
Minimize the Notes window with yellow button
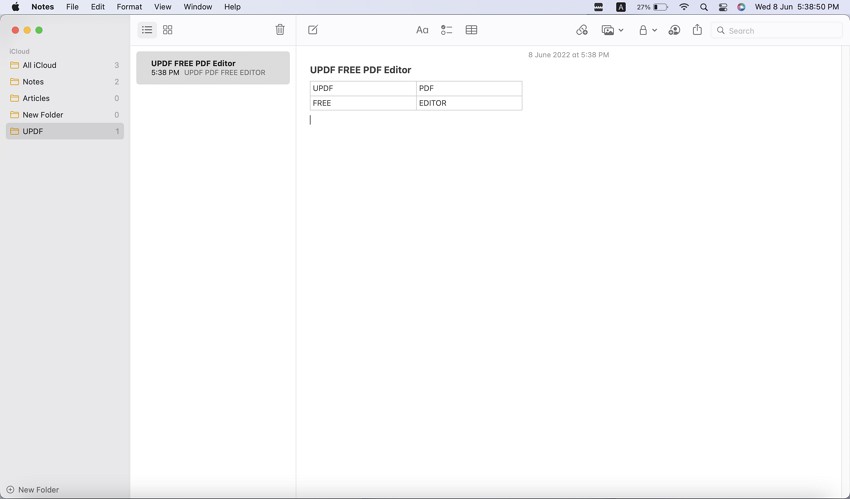(x=27, y=30)
